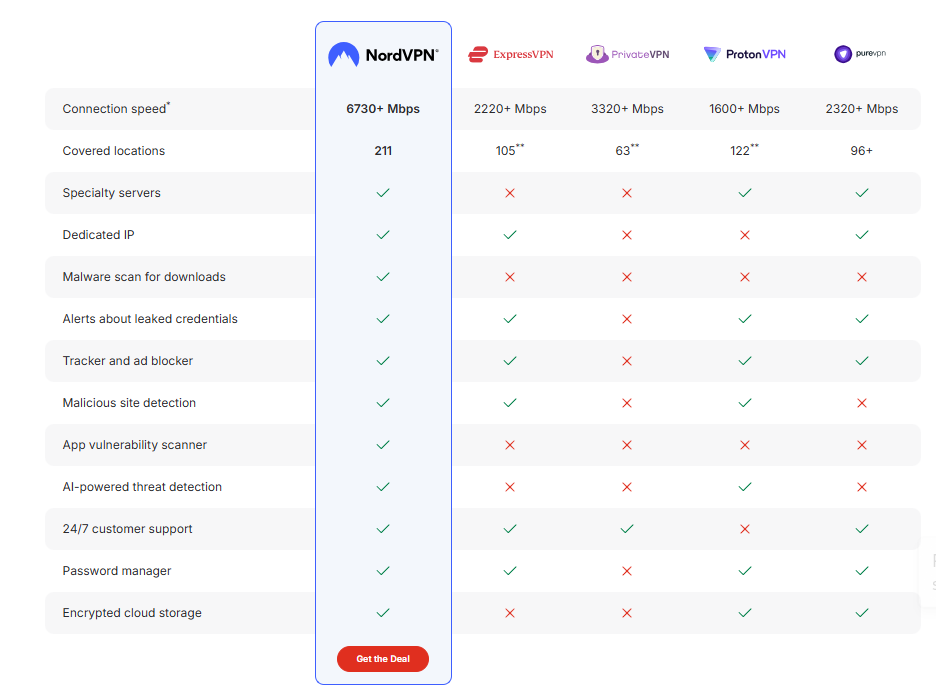Click NordVPN's 211 covered locations value
The height and width of the screenshot is (696, 936).
point(383,150)
